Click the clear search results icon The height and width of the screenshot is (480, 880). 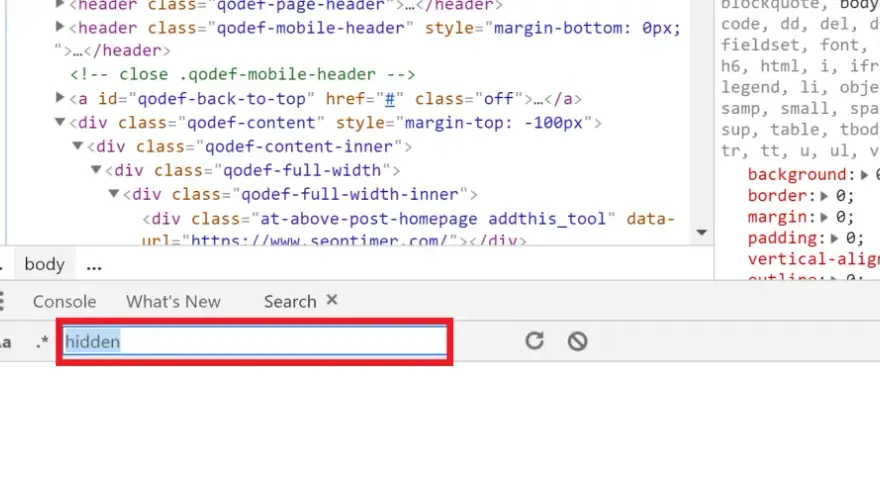577,341
